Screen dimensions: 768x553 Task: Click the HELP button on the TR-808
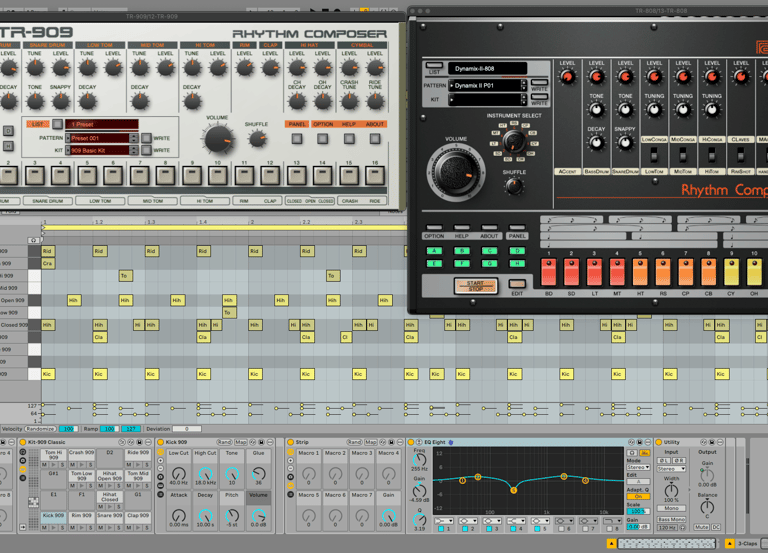(461, 227)
